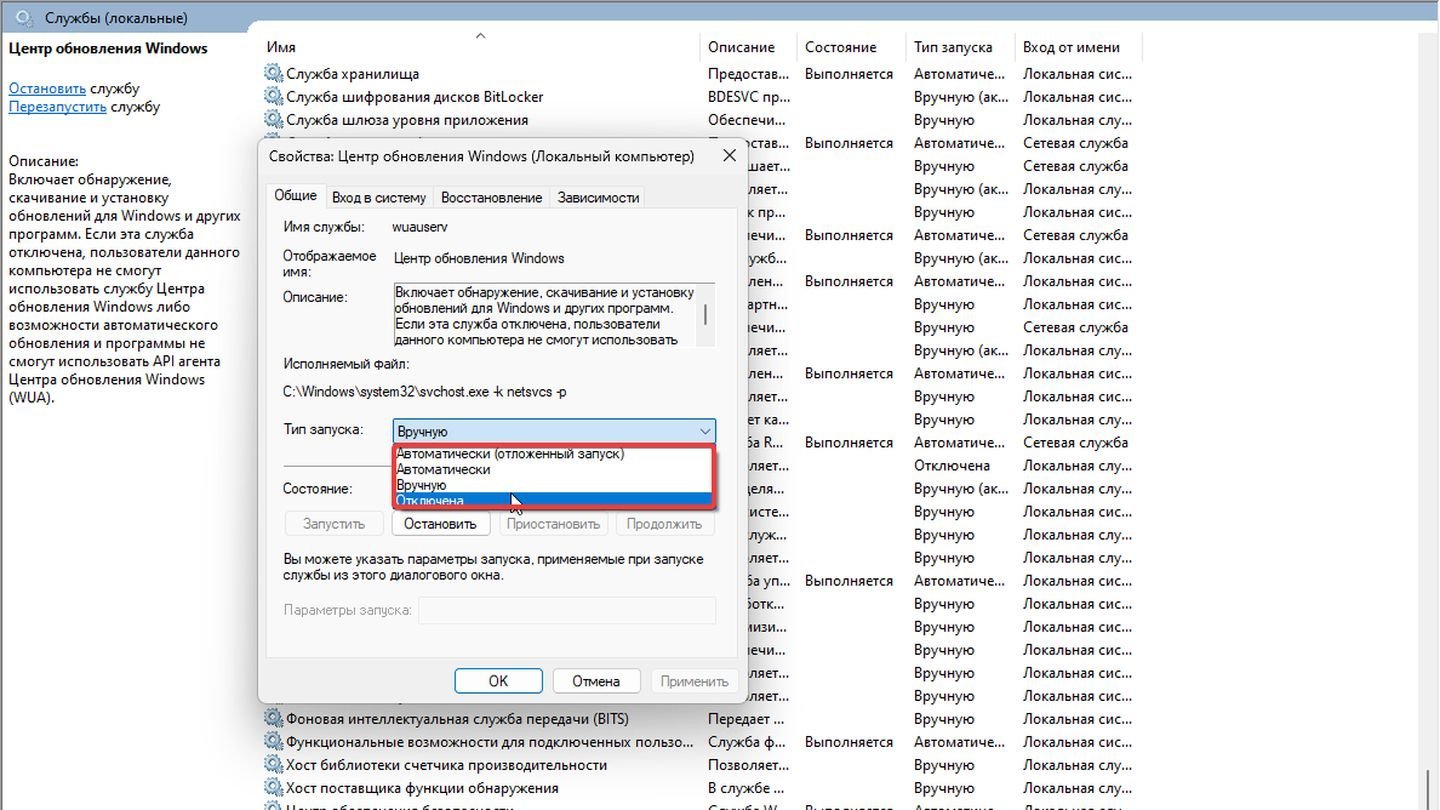Click the Центр обновления Windows heading in left pane
The width and height of the screenshot is (1440, 810).
click(108, 48)
